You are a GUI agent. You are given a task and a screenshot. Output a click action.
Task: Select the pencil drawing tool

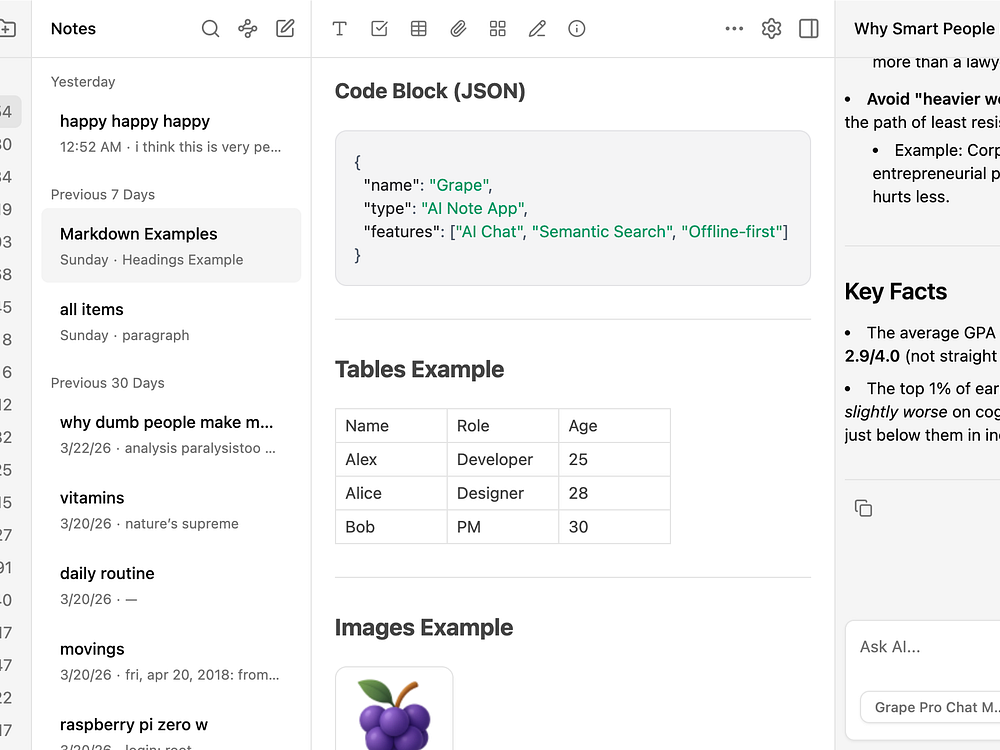coord(537,29)
